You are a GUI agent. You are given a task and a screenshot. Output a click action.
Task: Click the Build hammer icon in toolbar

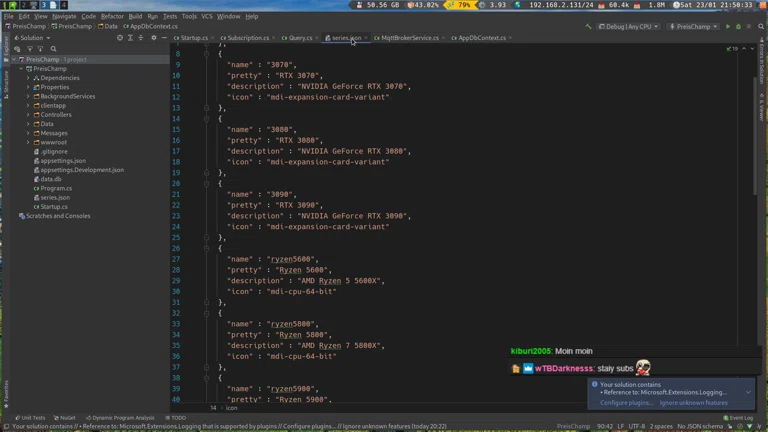588,27
